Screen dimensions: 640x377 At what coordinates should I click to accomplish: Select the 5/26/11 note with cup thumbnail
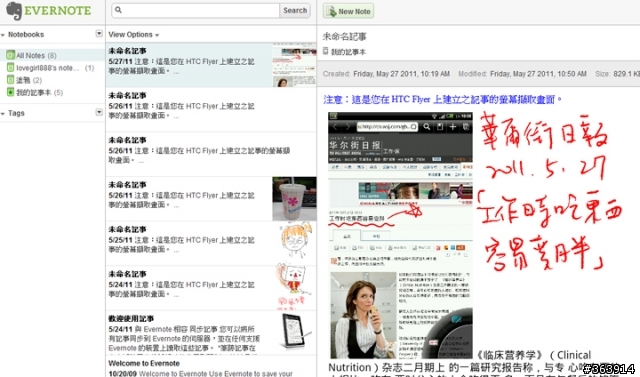[211, 199]
